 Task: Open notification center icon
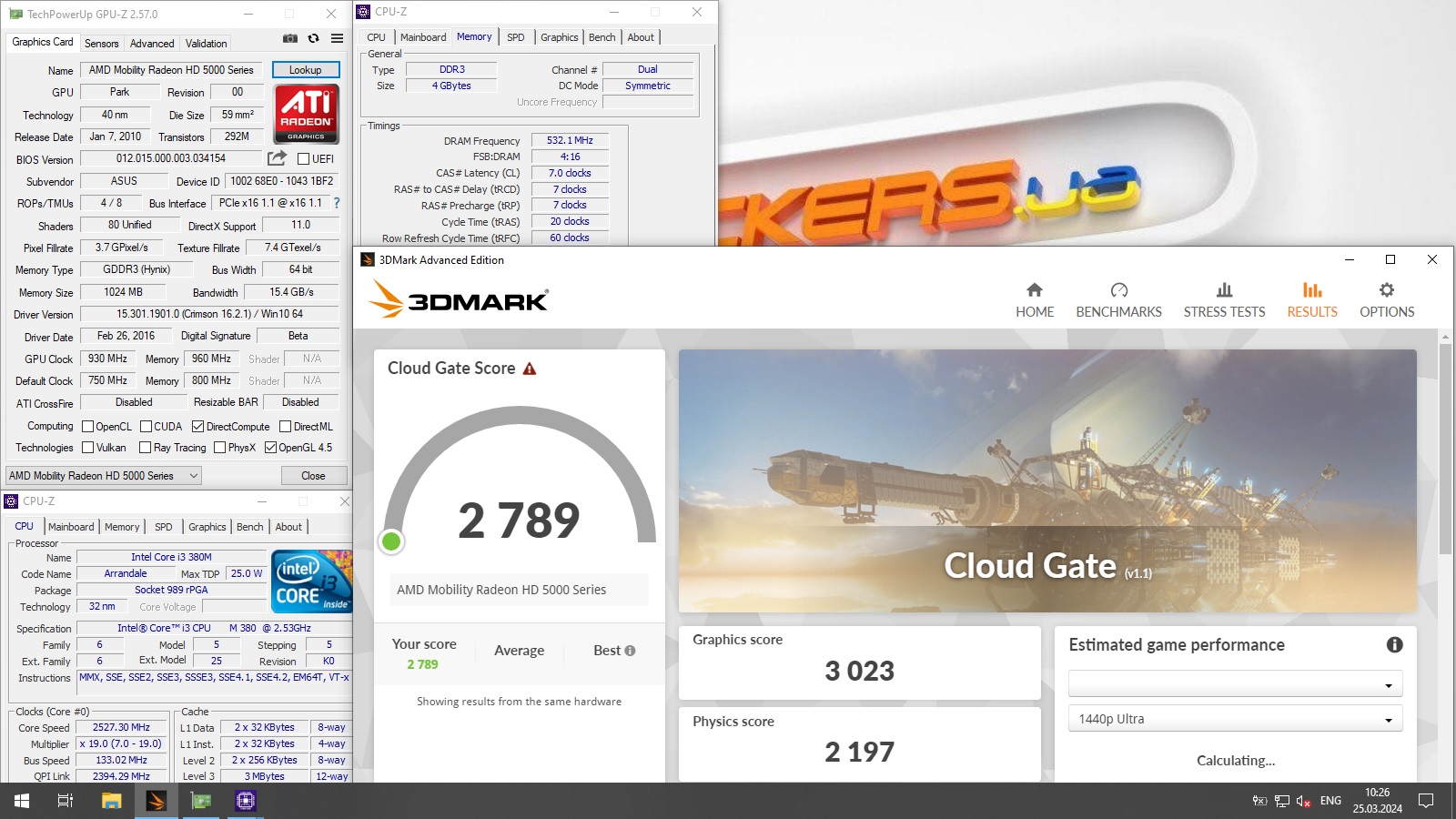(x=1426, y=801)
